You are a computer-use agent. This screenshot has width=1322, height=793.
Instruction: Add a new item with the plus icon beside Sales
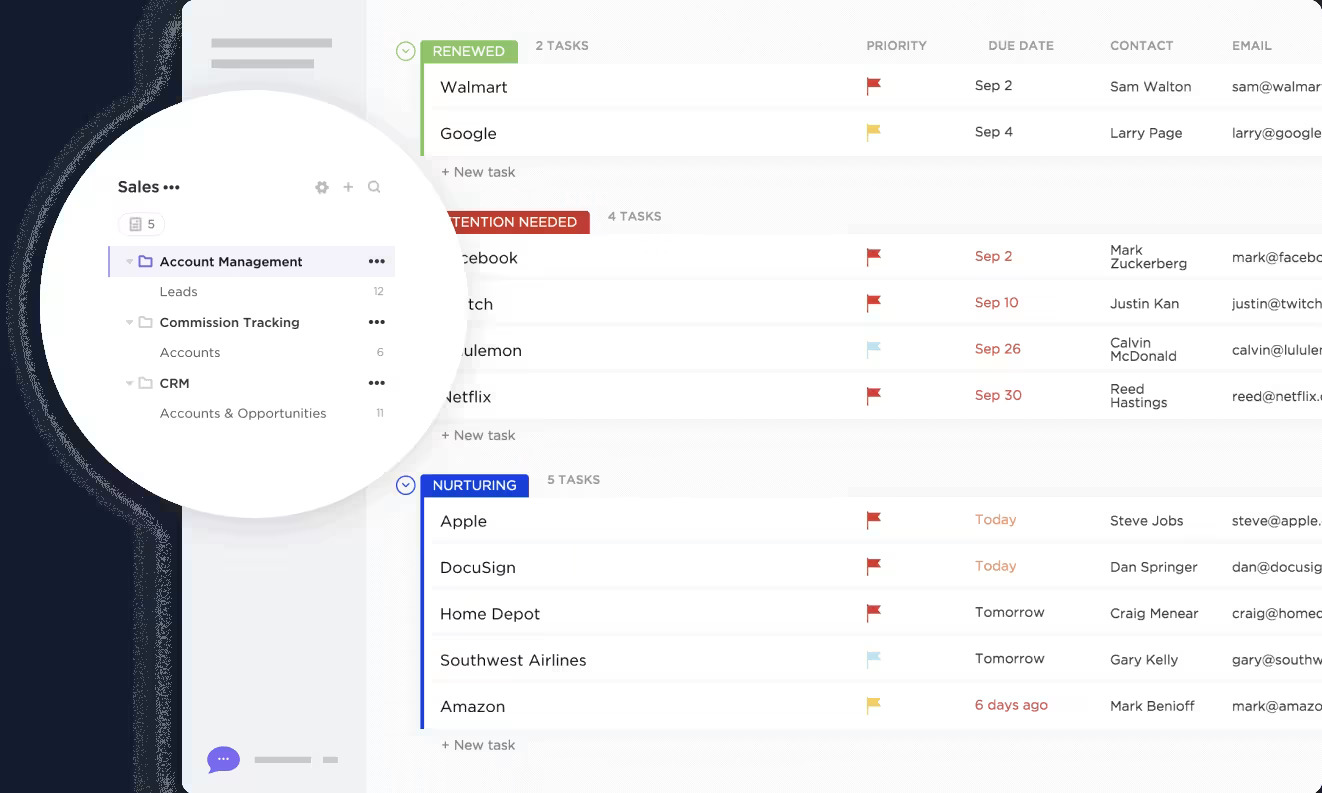pos(348,187)
